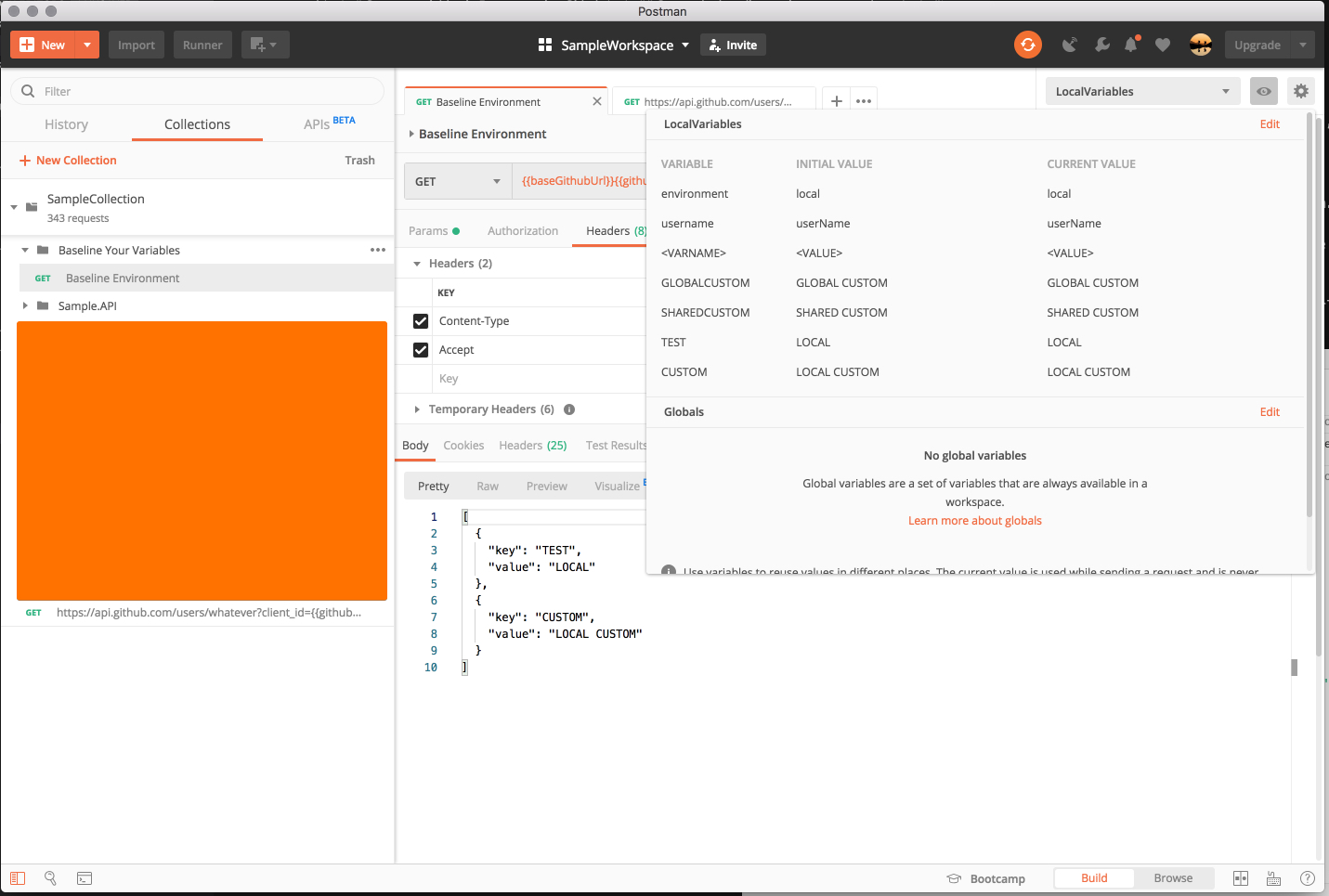This screenshot has width=1329, height=896.
Task: Open response Cookies tab
Action: [x=463, y=446]
